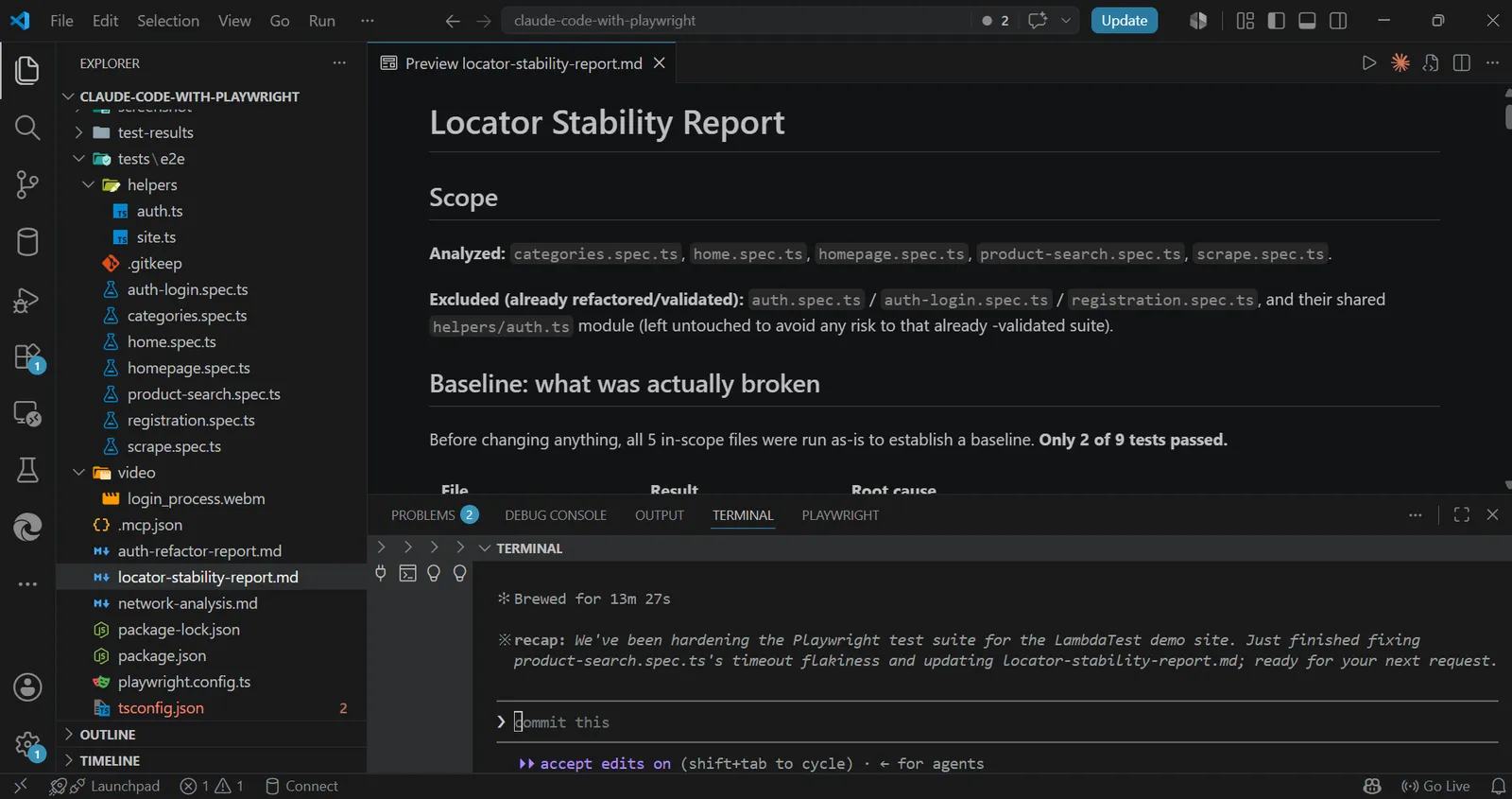Screen dimensions: 1512x799
Task: Open the File menu
Action: point(61,20)
